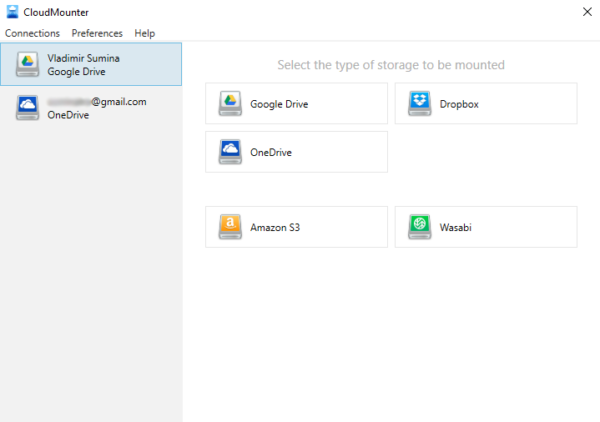The width and height of the screenshot is (600, 422).
Task: Click the Dropbox storage type icon
Action: (419, 103)
